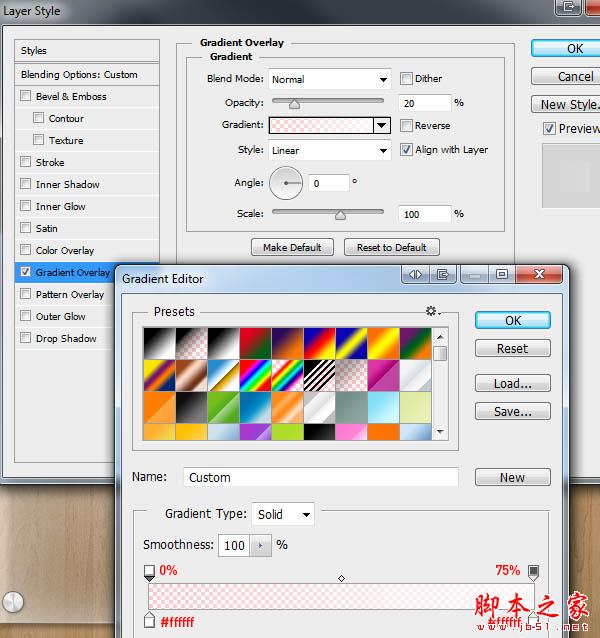The image size is (600, 638).
Task: Click the double-arrow icon in Gradient Editor title bar
Action: tap(416, 275)
